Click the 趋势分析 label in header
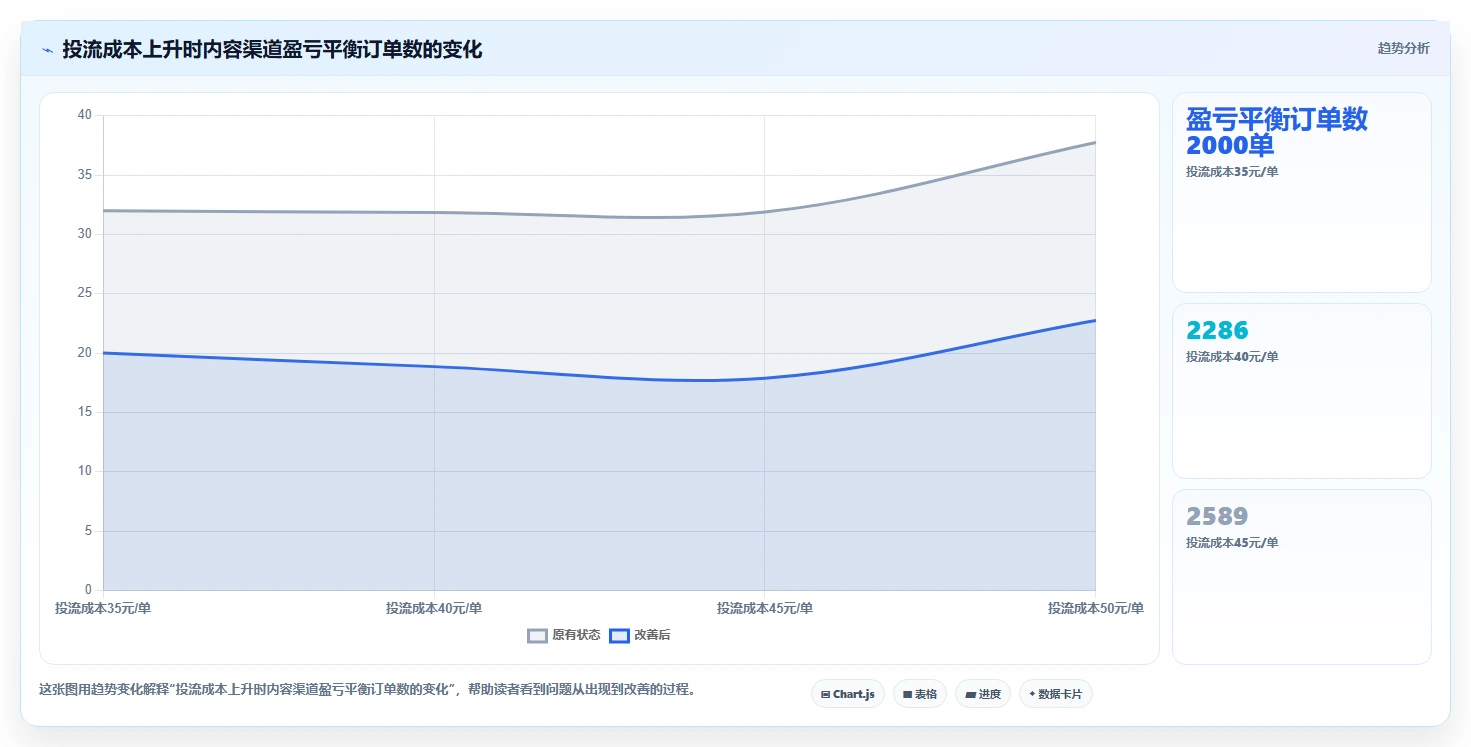This screenshot has width=1471, height=747. [x=1403, y=48]
